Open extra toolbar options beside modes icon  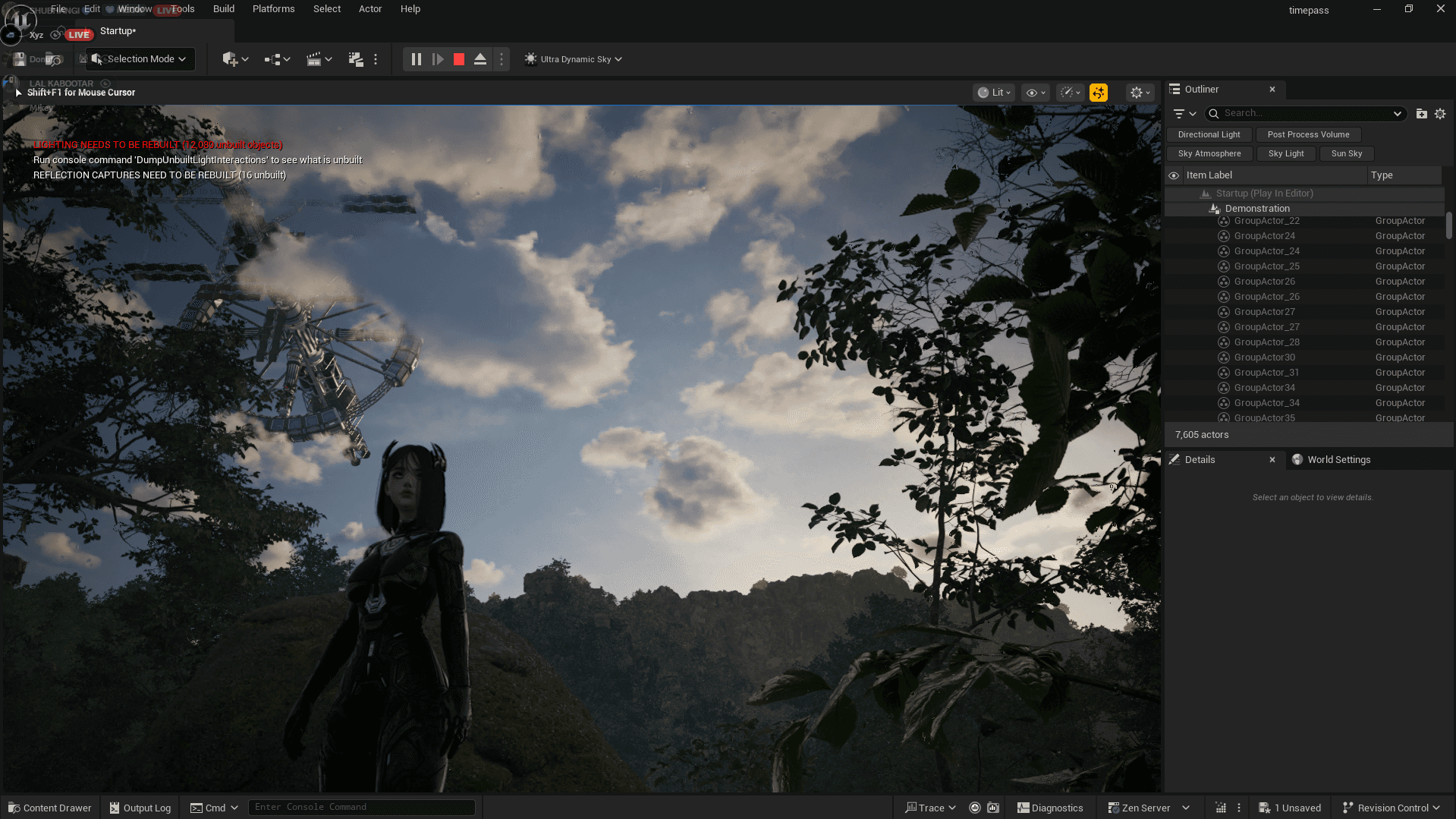click(376, 59)
